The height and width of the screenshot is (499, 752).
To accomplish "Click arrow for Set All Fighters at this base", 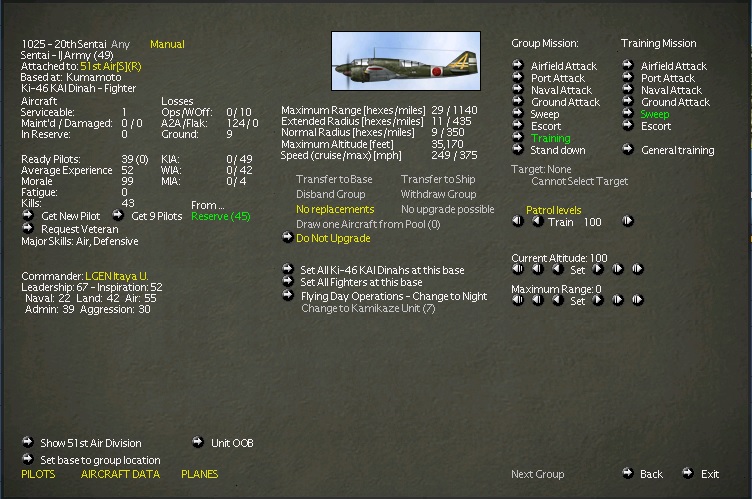I will click(x=288, y=281).
